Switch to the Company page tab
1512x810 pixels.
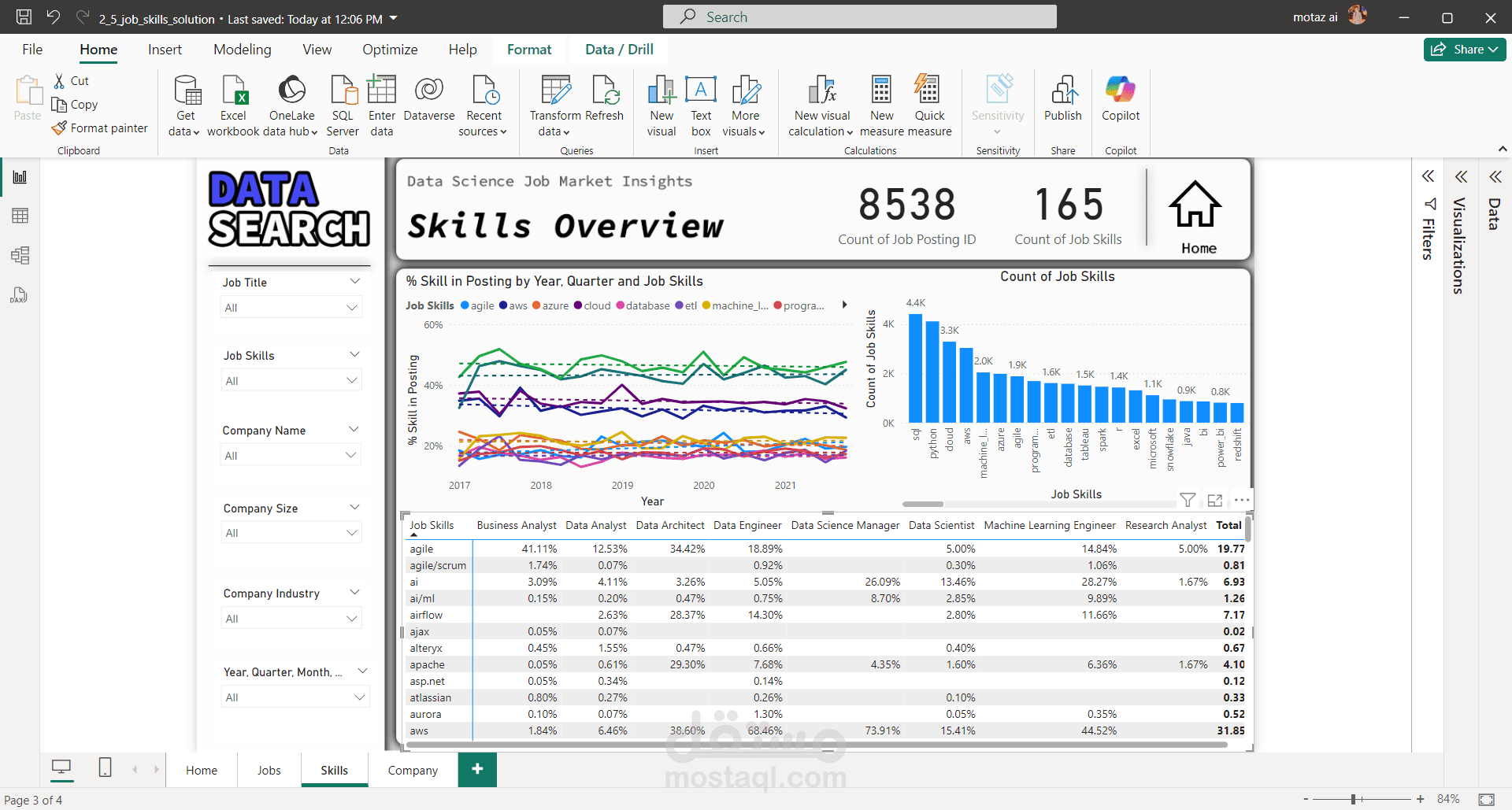(x=413, y=771)
